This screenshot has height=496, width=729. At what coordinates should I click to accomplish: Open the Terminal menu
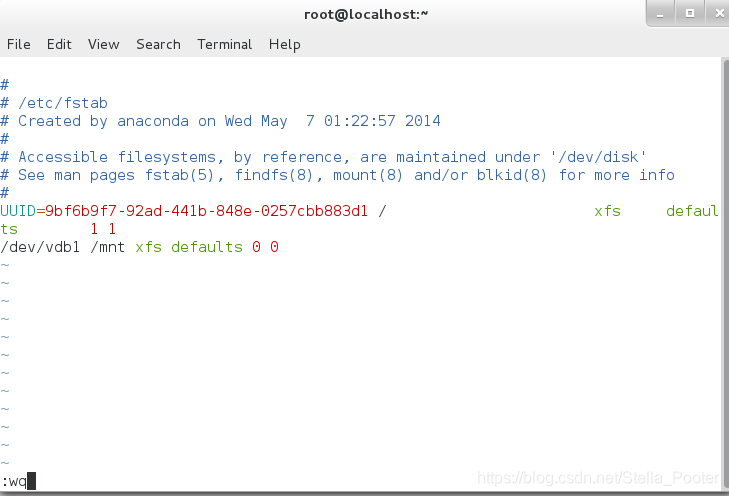225,44
